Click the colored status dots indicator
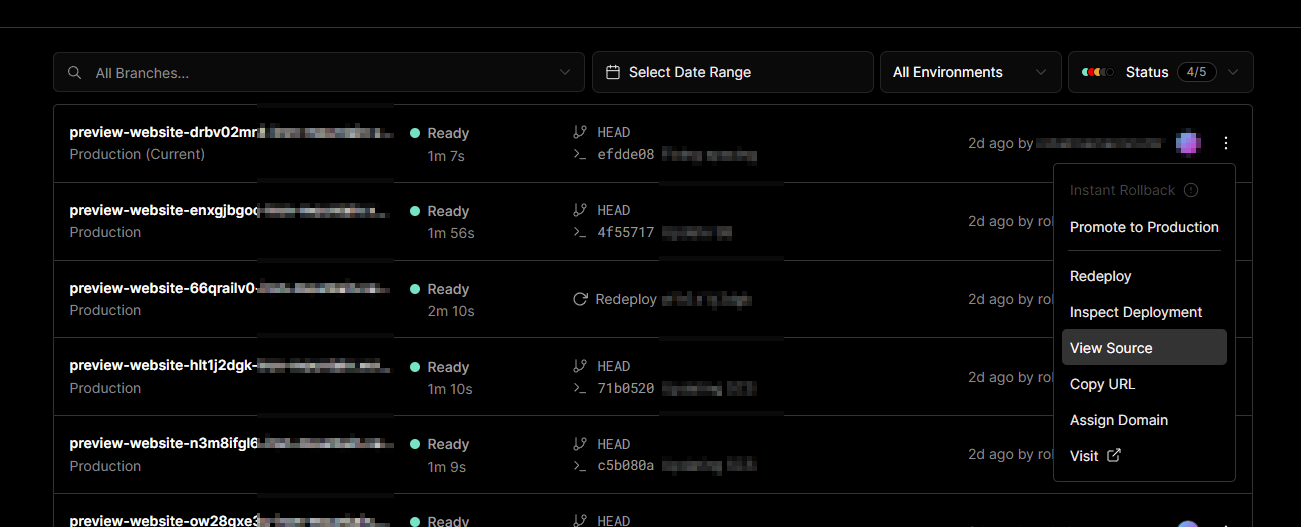Viewport: 1301px width, 527px height. 1098,72
